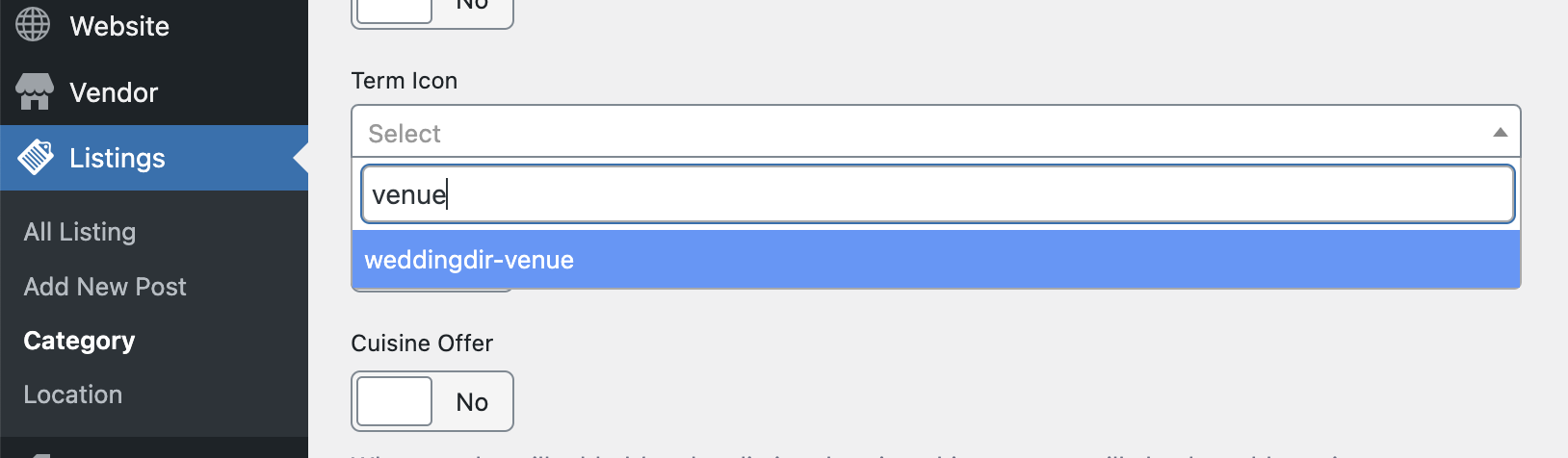Open Add New Post page

[x=105, y=287]
